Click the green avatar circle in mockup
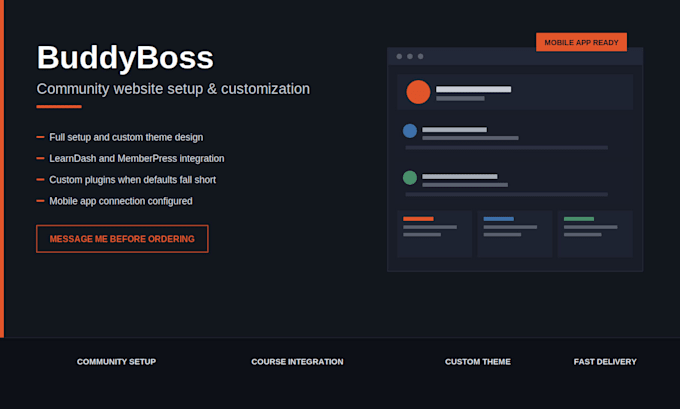680x409 pixels. (x=410, y=177)
